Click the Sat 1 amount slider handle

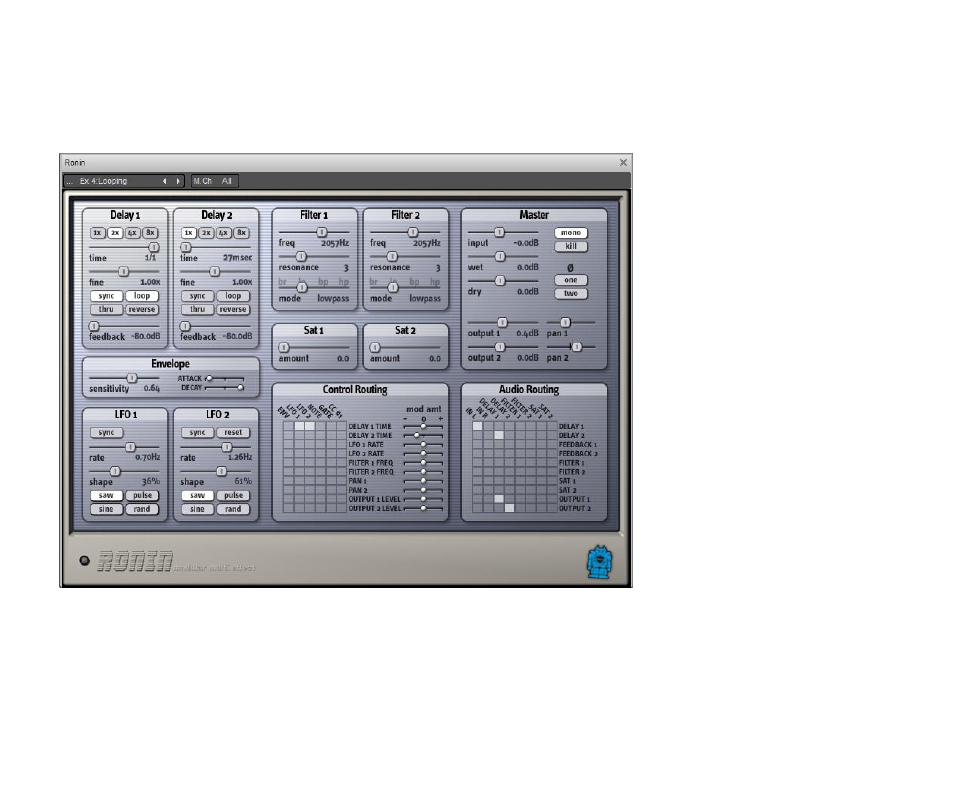tap(284, 347)
